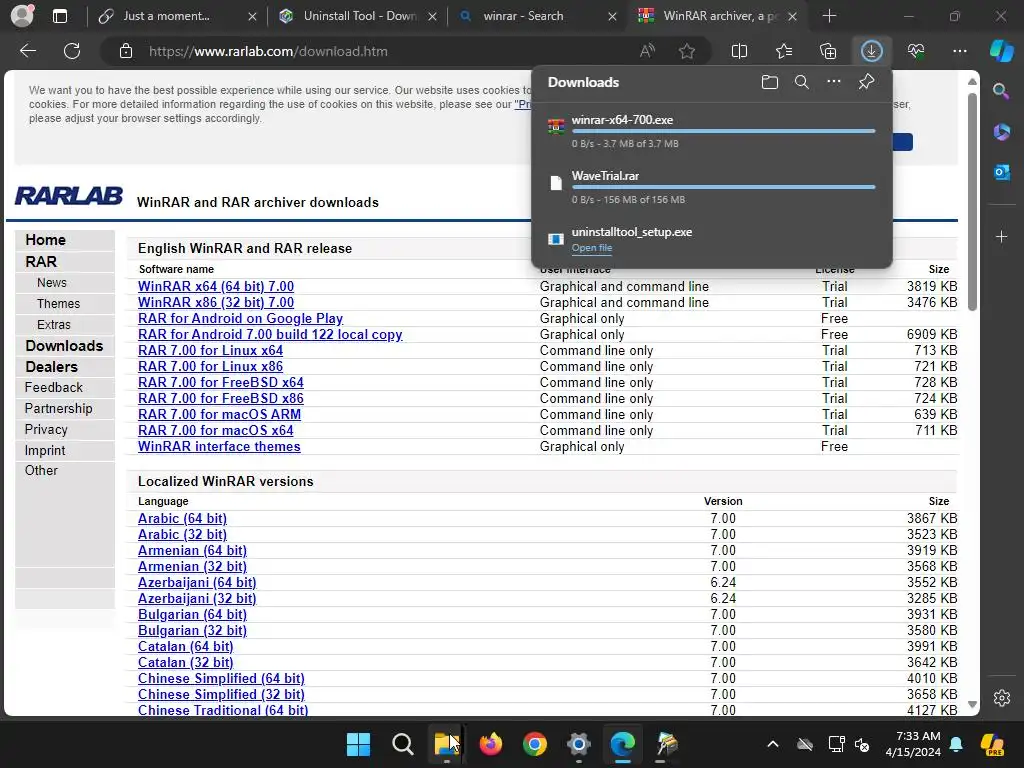The height and width of the screenshot is (768, 1024).
Task: Open the Microsoft 365 sidebar icon
Action: pos(1001,132)
